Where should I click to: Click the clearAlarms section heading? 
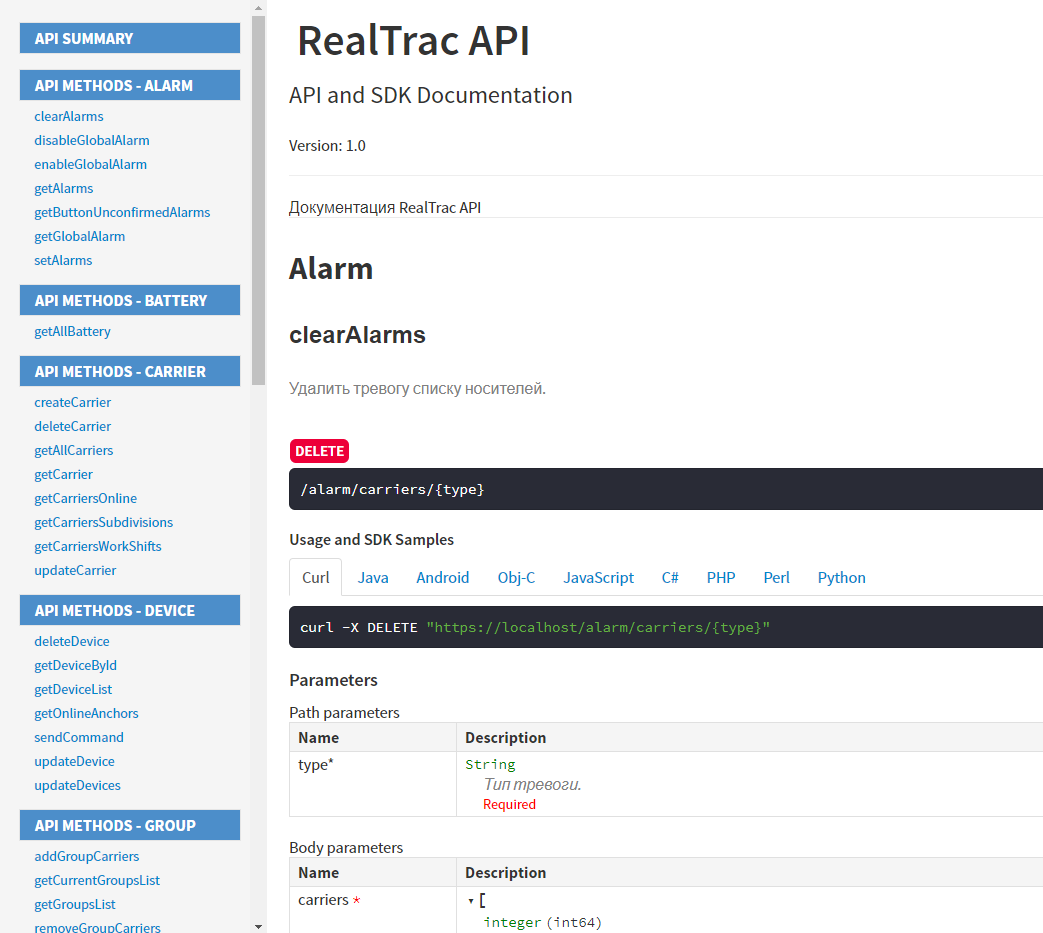[x=357, y=334]
